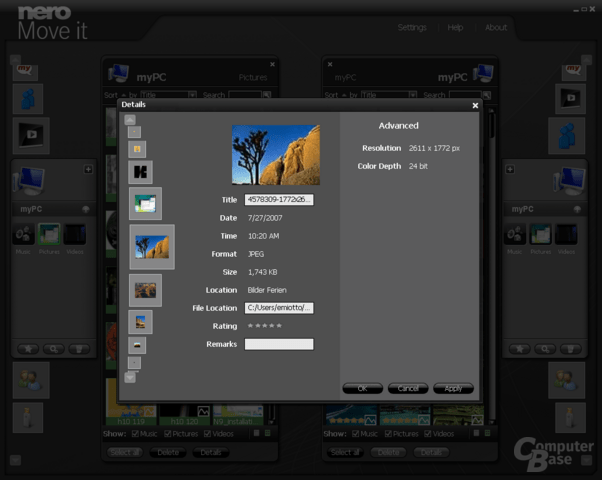Select the small yellow thumbnail in strip
Viewport: 602px width, 480px height.
137,149
